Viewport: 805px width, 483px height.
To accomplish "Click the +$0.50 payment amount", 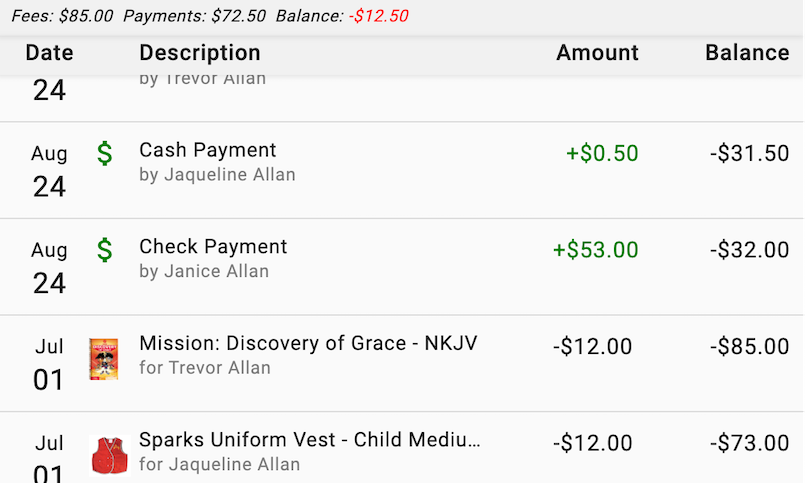I will 602,153.
